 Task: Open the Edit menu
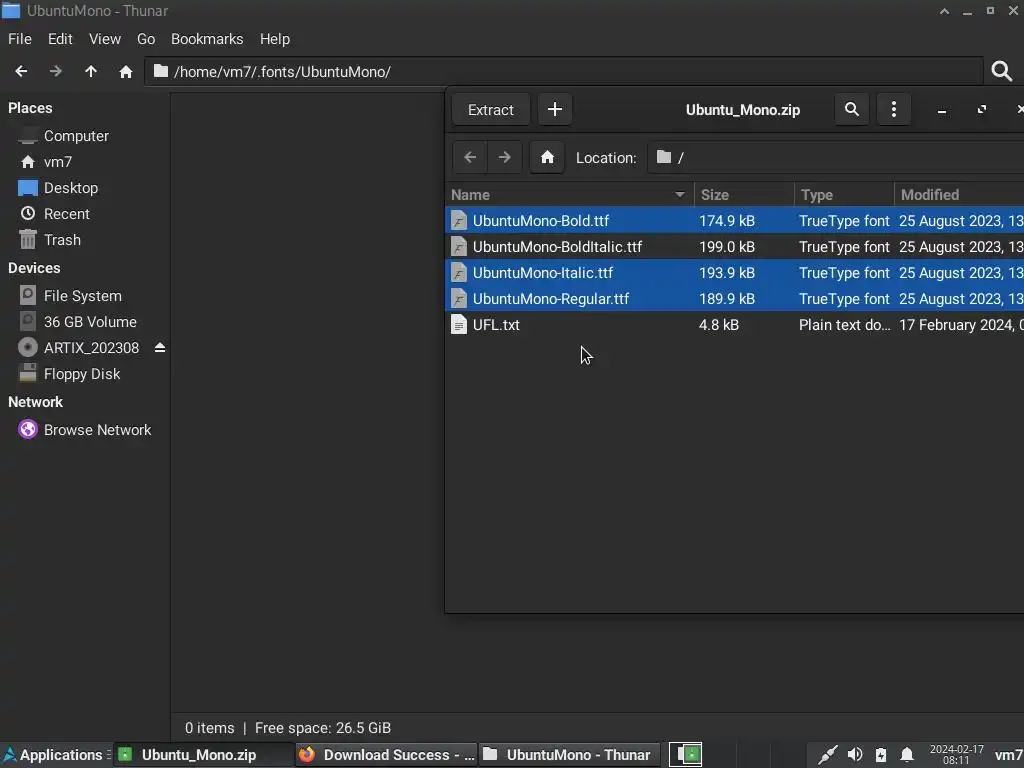[60, 39]
